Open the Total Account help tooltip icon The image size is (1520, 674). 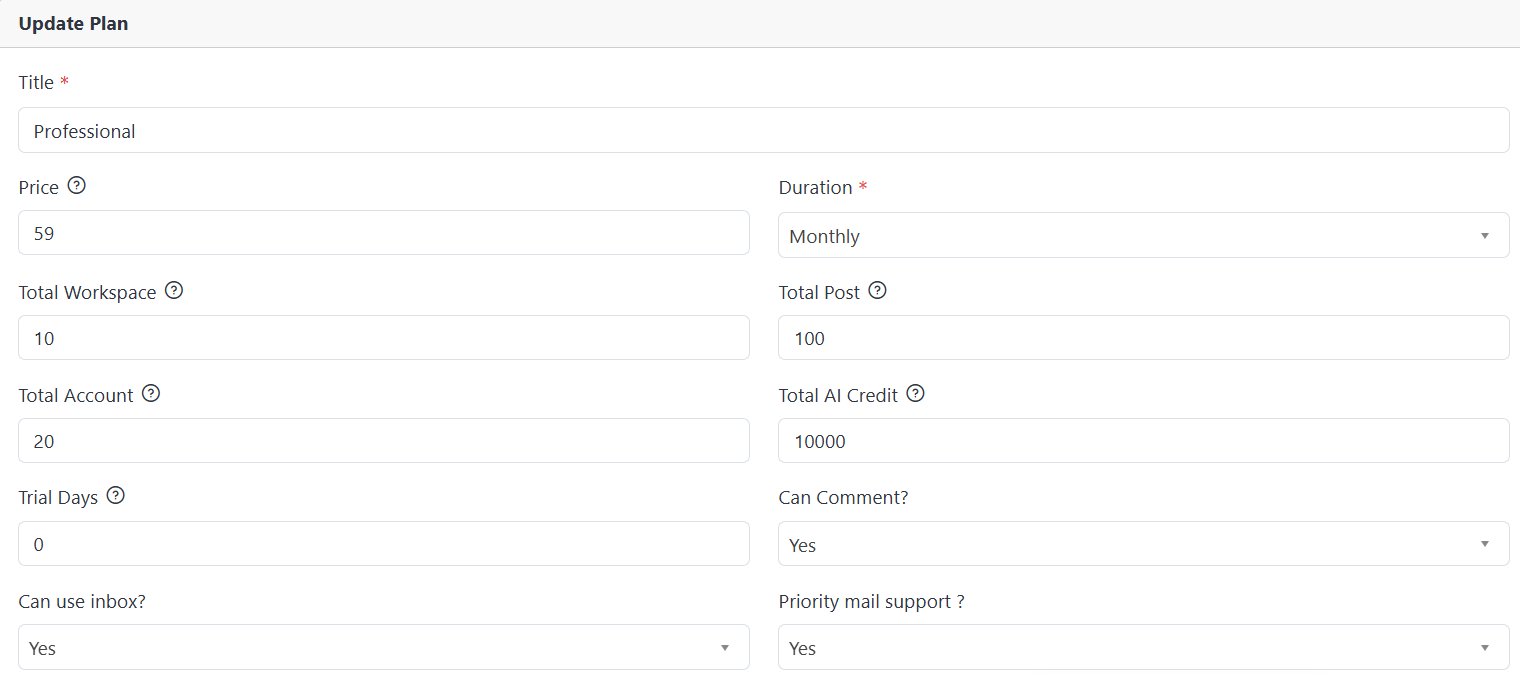[x=151, y=394]
